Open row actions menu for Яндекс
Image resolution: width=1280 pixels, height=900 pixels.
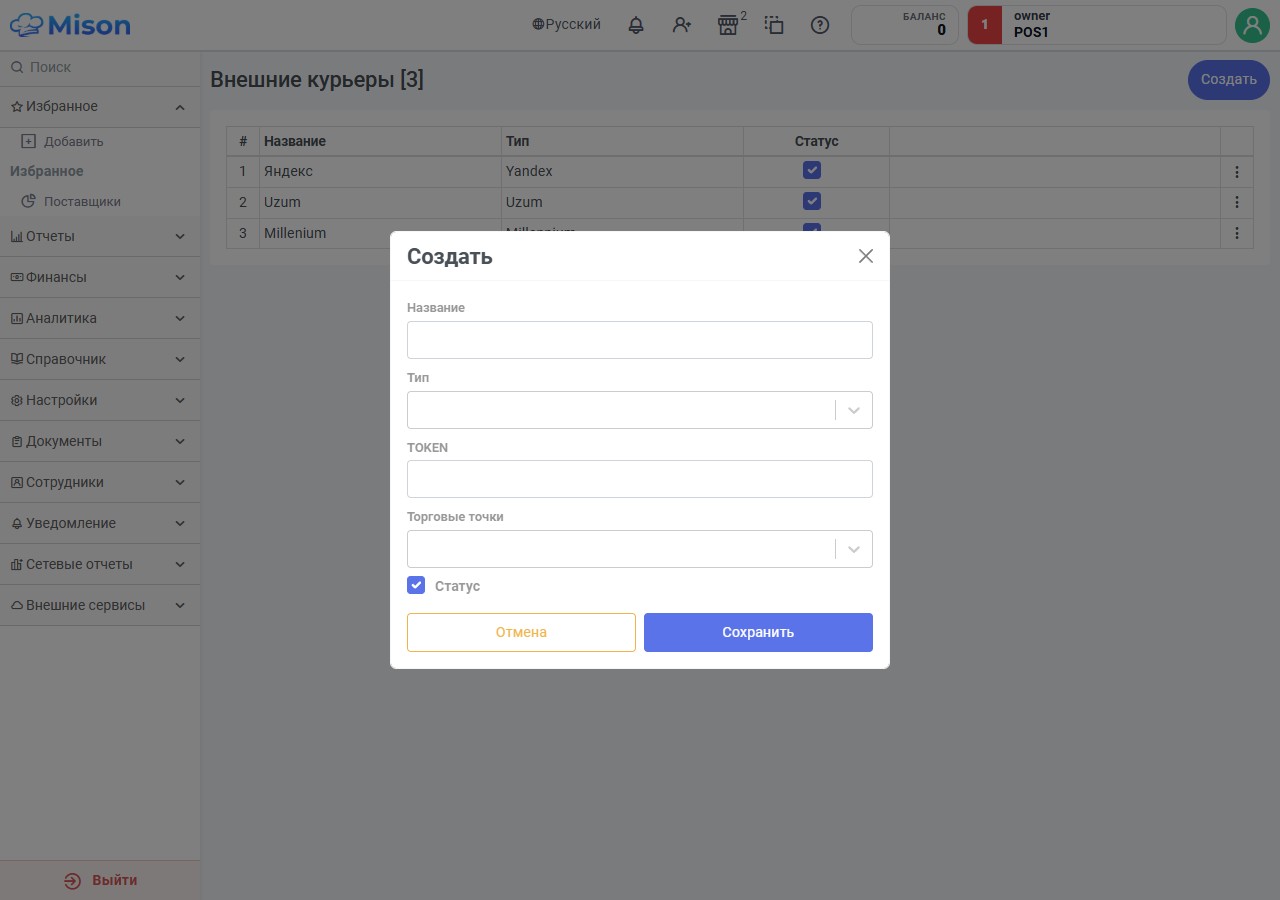[x=1237, y=172]
